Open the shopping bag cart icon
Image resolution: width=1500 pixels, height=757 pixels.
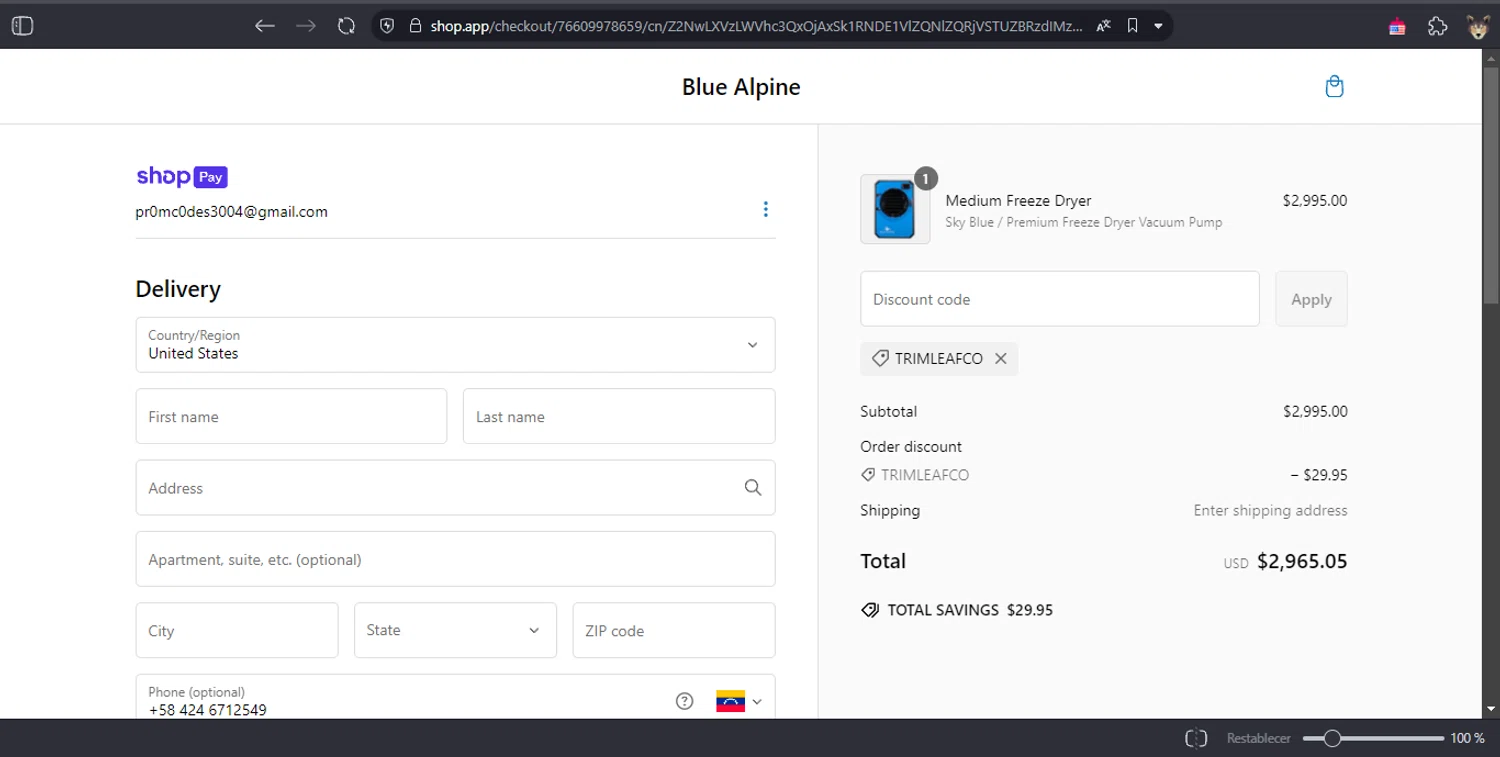(1334, 87)
